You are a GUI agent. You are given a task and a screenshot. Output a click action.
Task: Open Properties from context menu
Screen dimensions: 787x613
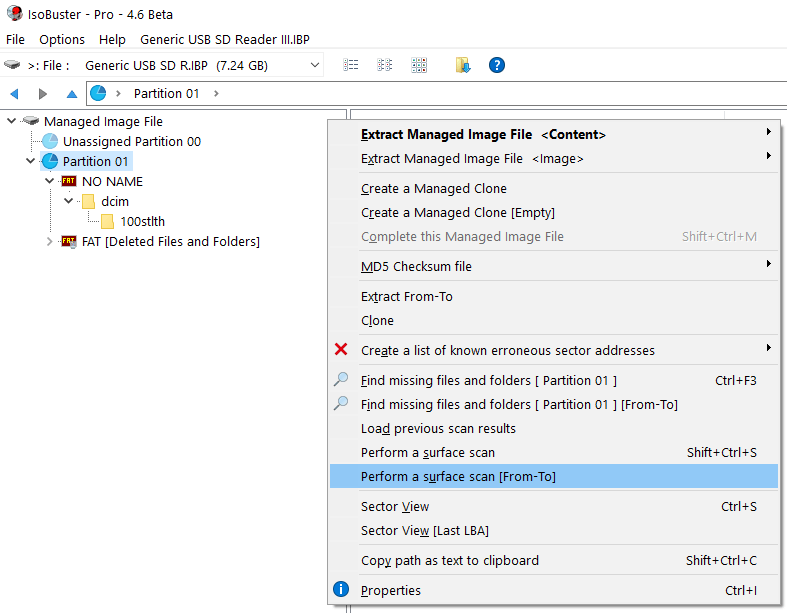[x=554, y=590]
